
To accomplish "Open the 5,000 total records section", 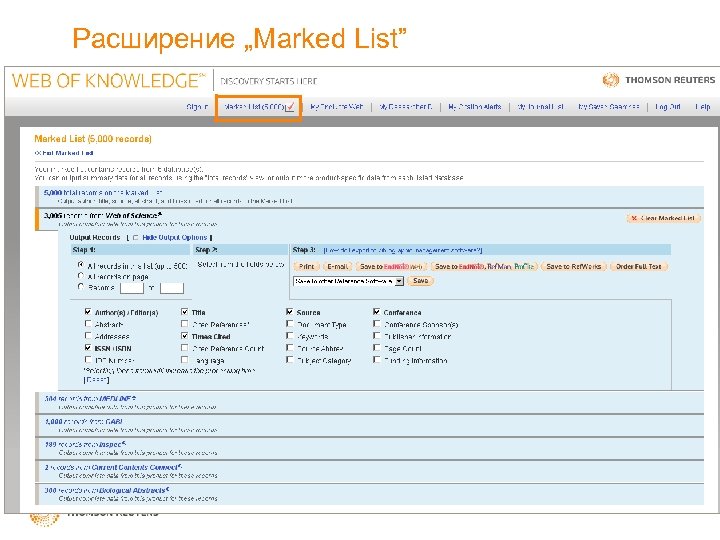I will pyautogui.click(x=103, y=193).
